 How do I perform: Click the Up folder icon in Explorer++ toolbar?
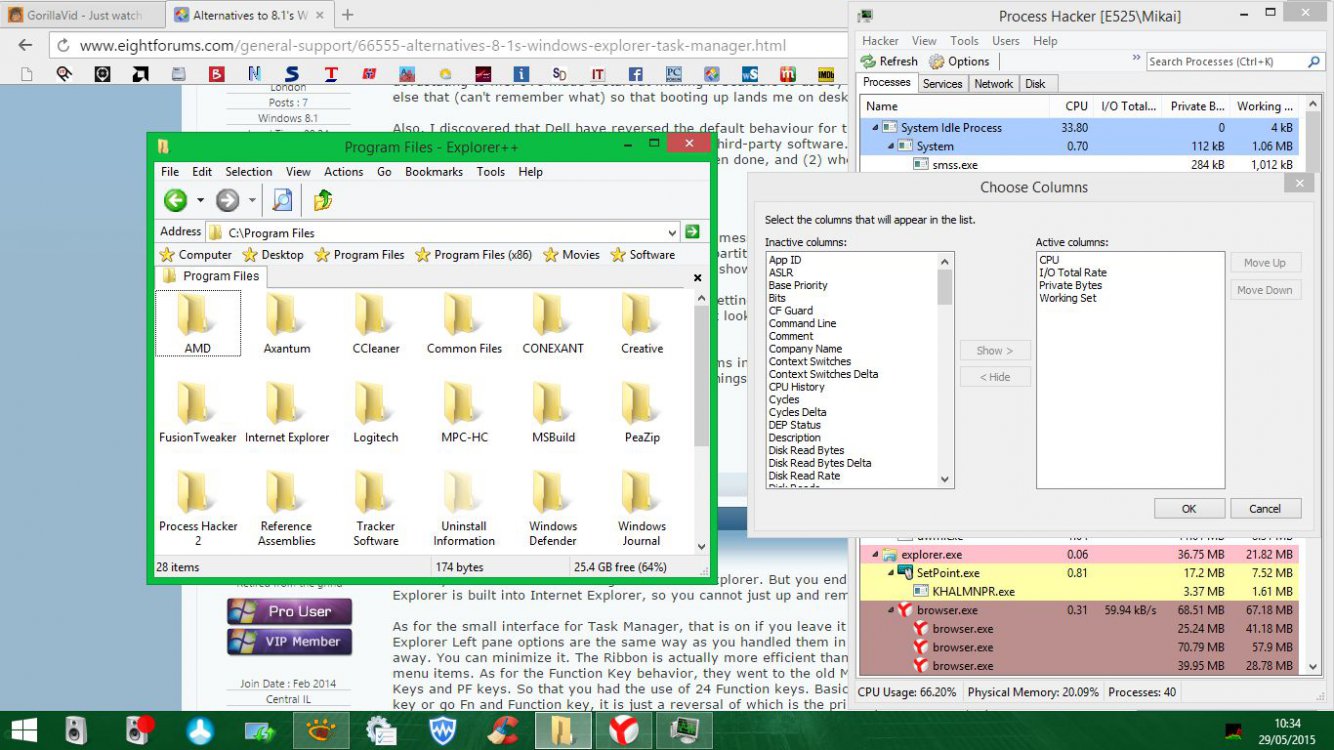(x=323, y=200)
